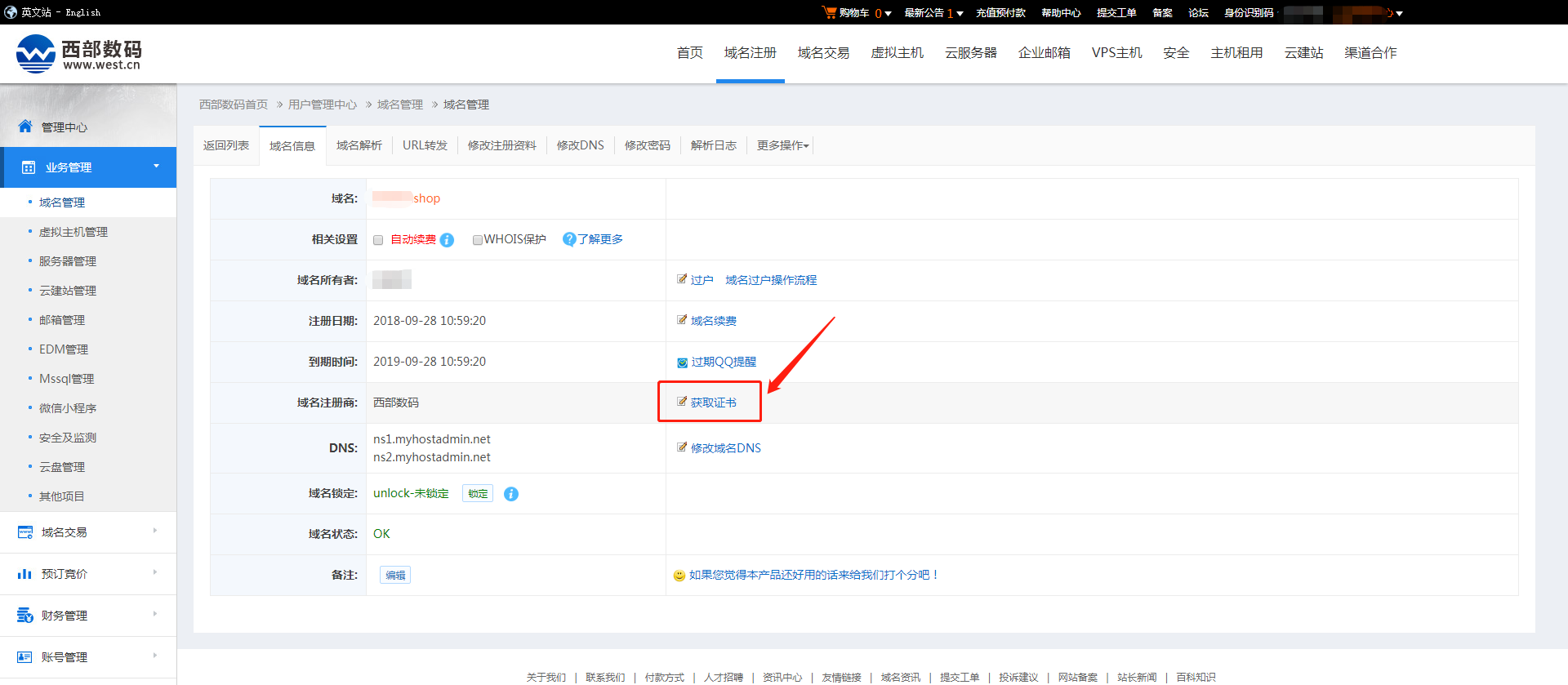Open the 修改DNS tab
Screen dimensions: 1568x685
click(x=580, y=145)
